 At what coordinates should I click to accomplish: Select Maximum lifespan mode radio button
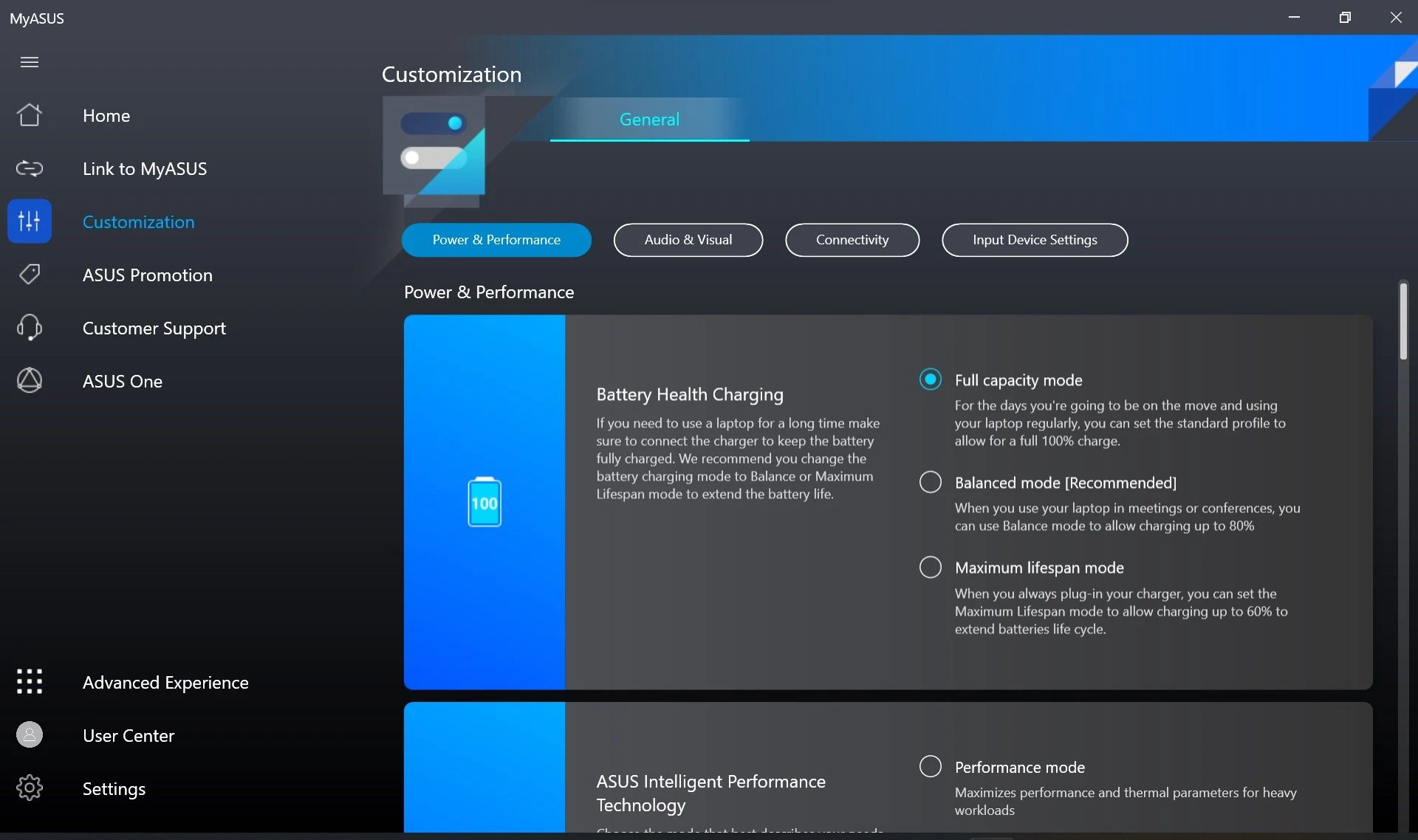931,567
